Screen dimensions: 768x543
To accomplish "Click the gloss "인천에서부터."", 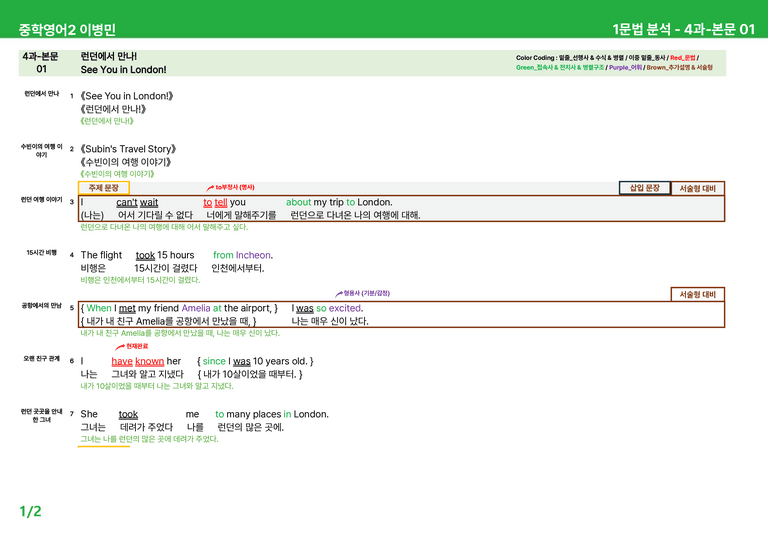I will point(238,268).
